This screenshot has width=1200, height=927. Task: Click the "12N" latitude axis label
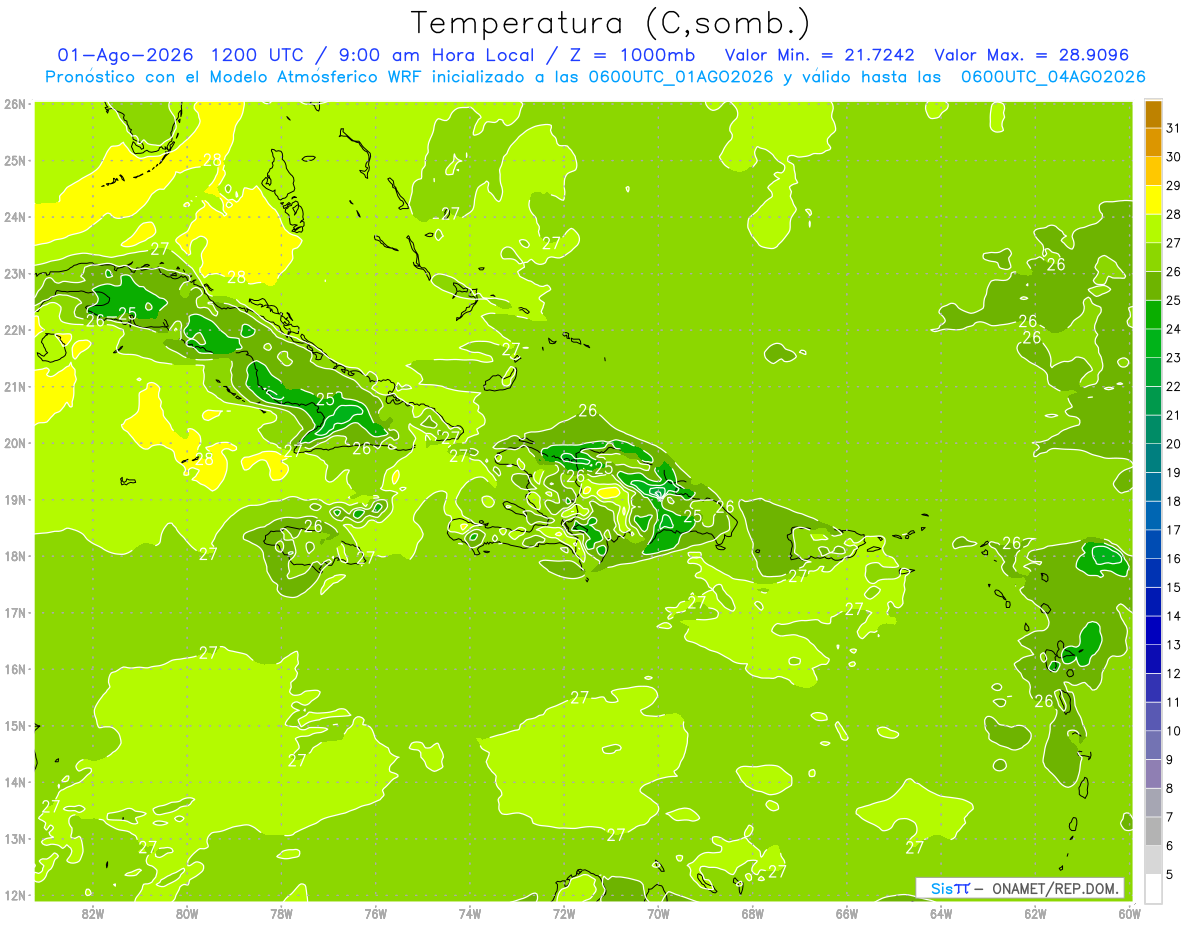click(x=15, y=895)
